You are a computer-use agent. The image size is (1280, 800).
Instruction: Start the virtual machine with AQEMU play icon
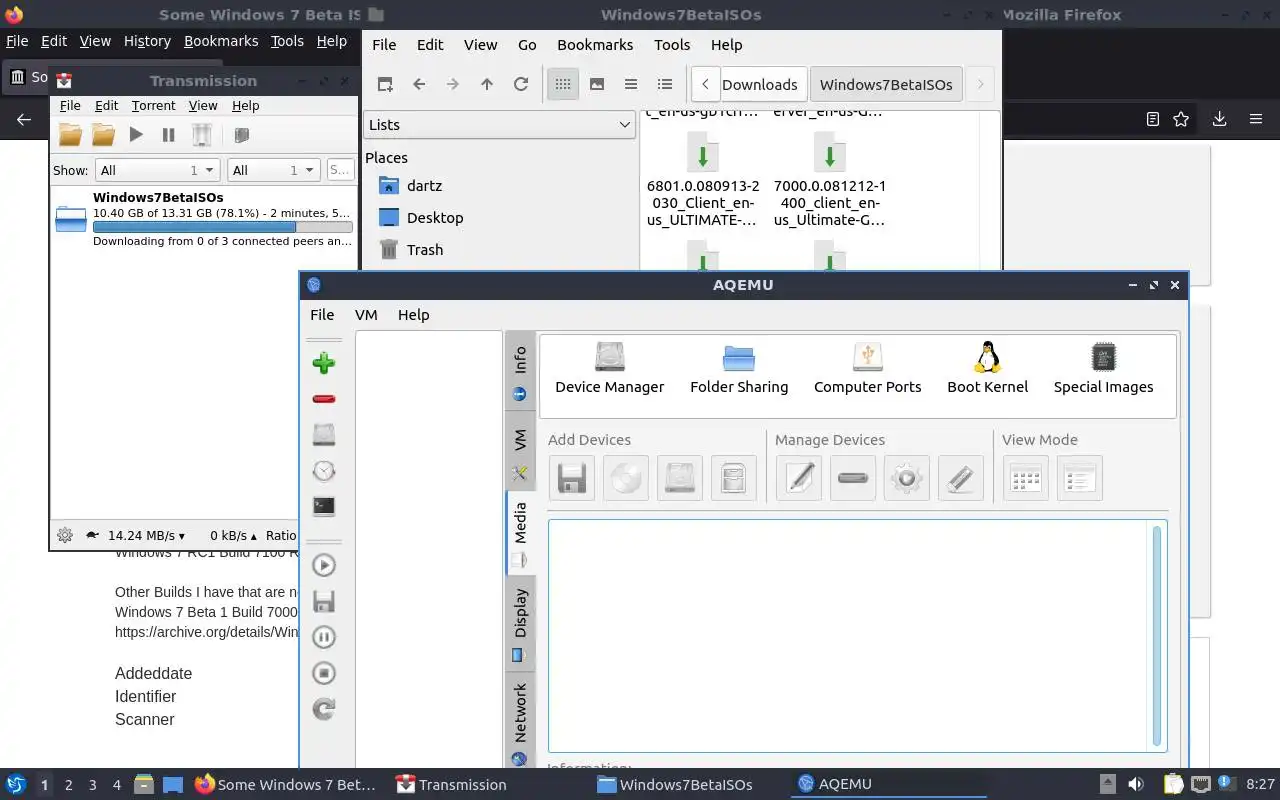coord(323,565)
